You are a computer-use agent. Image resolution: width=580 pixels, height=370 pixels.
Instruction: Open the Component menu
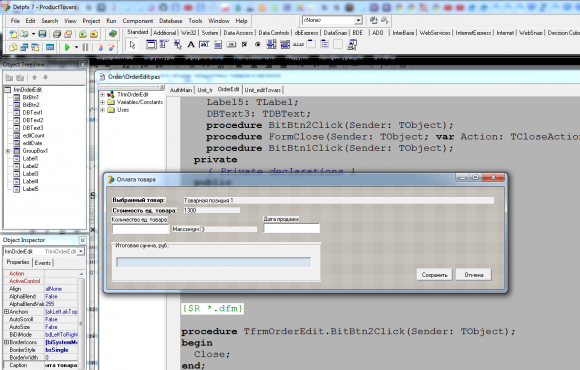point(138,21)
